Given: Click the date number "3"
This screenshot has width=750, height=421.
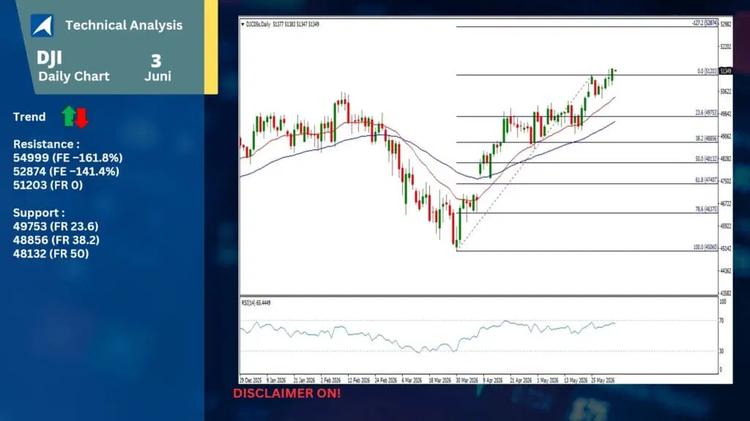Looking at the screenshot, I should 156,61.
